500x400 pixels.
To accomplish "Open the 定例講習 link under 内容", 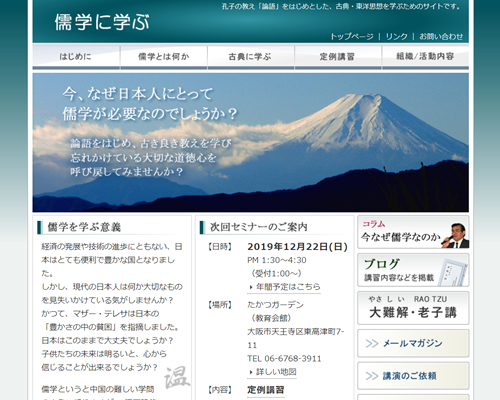I will click(x=266, y=390).
